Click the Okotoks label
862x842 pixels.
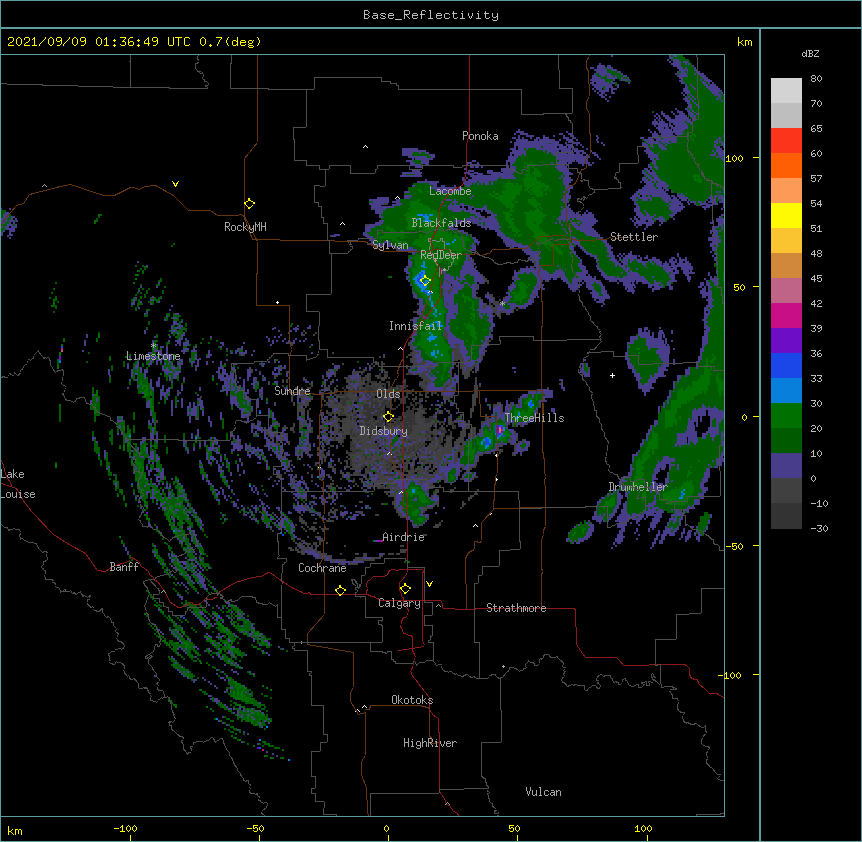tap(412, 700)
